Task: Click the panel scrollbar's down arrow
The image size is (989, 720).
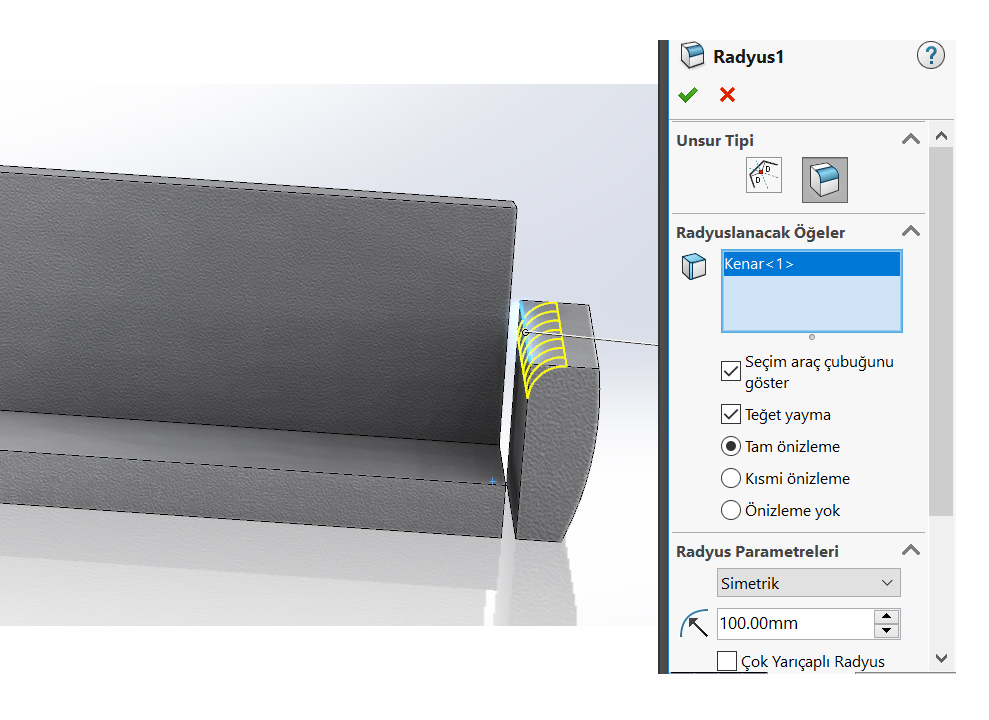Action: (x=942, y=659)
